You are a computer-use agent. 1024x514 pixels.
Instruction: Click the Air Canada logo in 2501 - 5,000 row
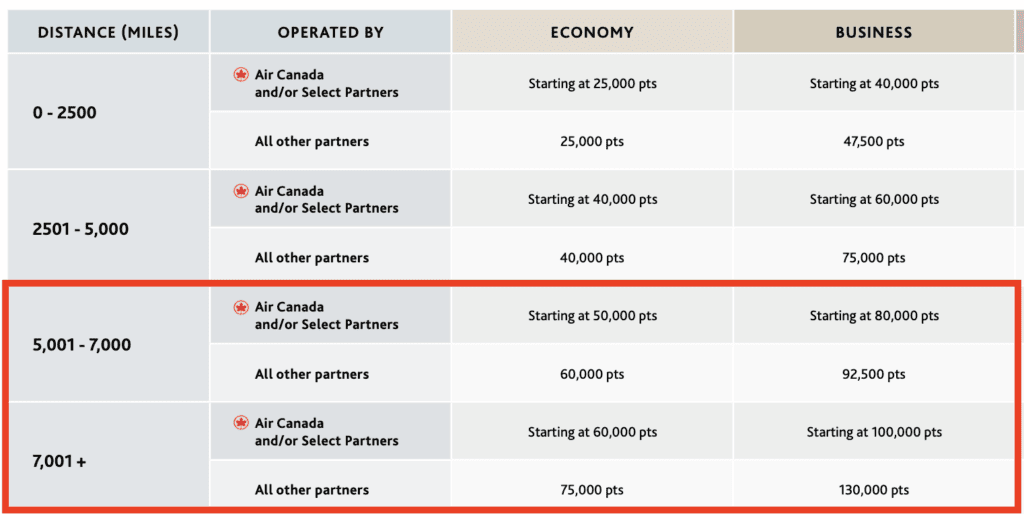(x=240, y=191)
